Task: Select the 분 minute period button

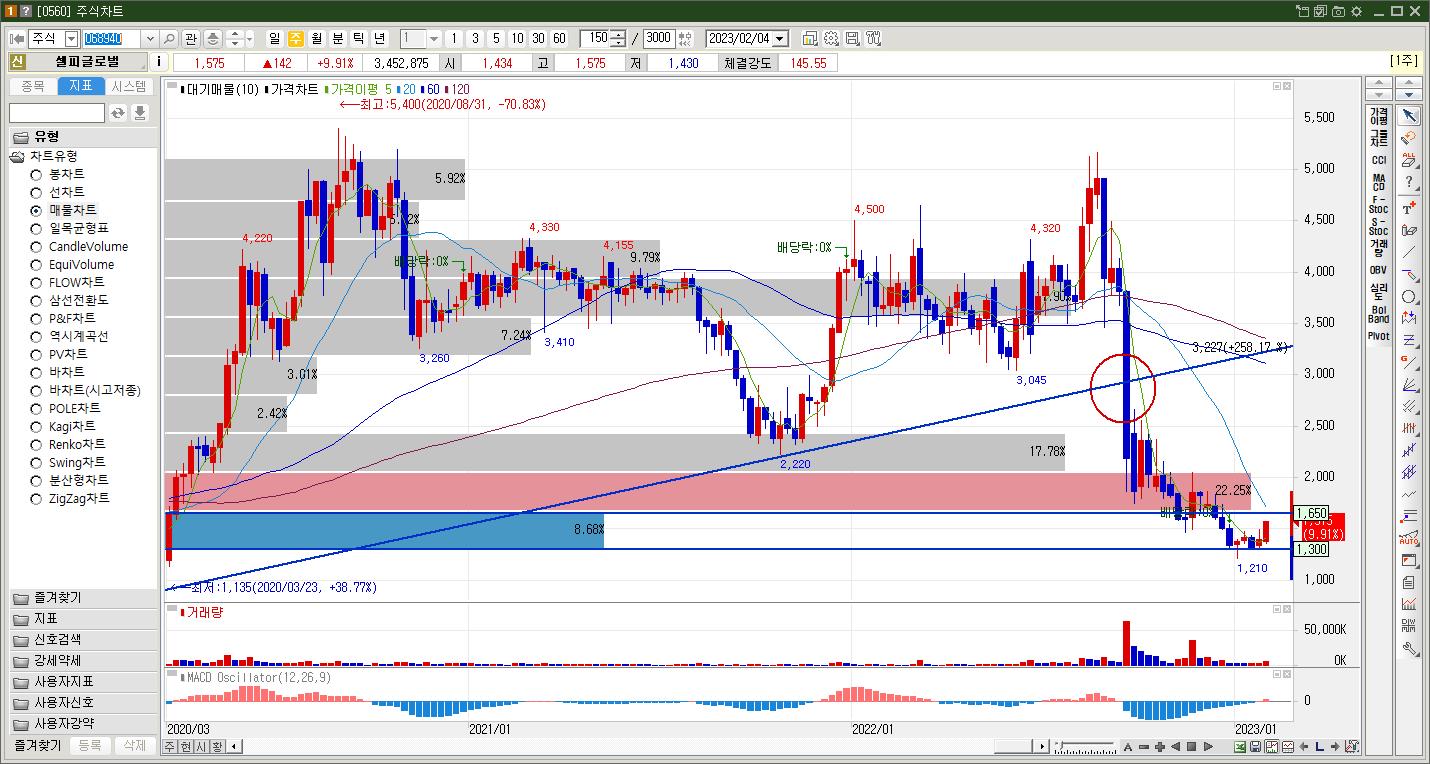Action: click(337, 39)
